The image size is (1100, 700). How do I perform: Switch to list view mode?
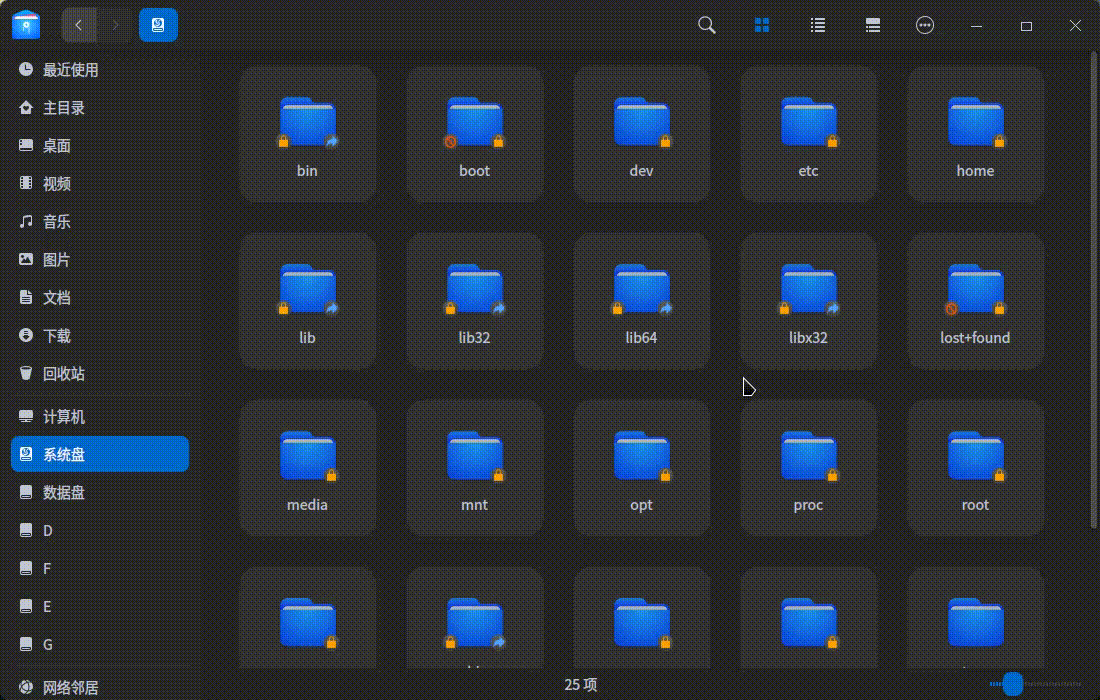pos(817,25)
